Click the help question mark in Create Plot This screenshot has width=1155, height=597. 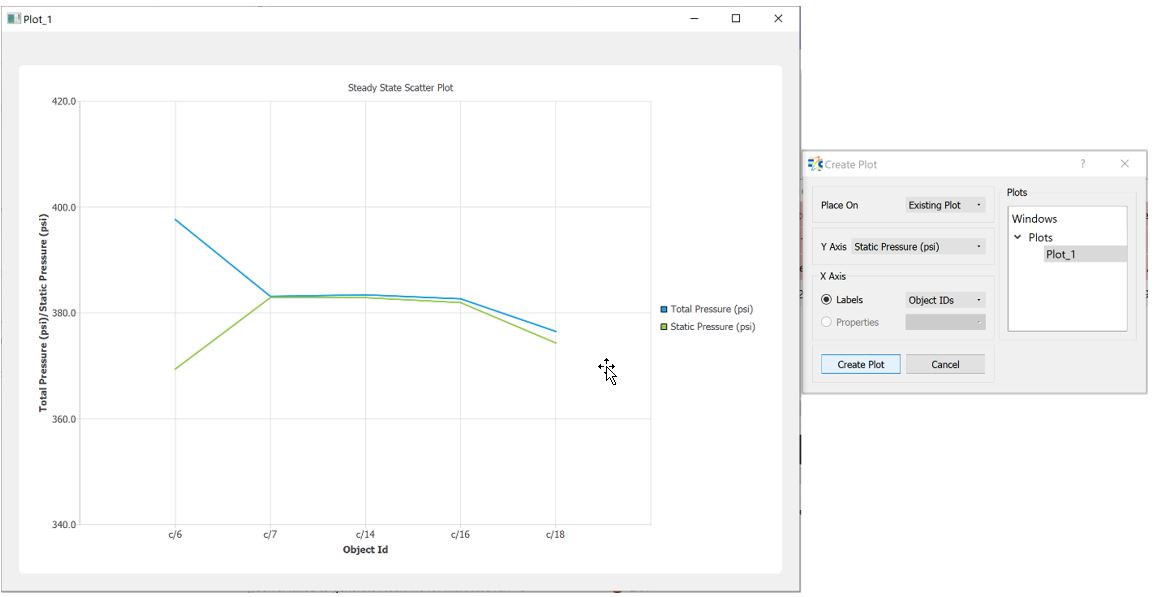point(1082,164)
